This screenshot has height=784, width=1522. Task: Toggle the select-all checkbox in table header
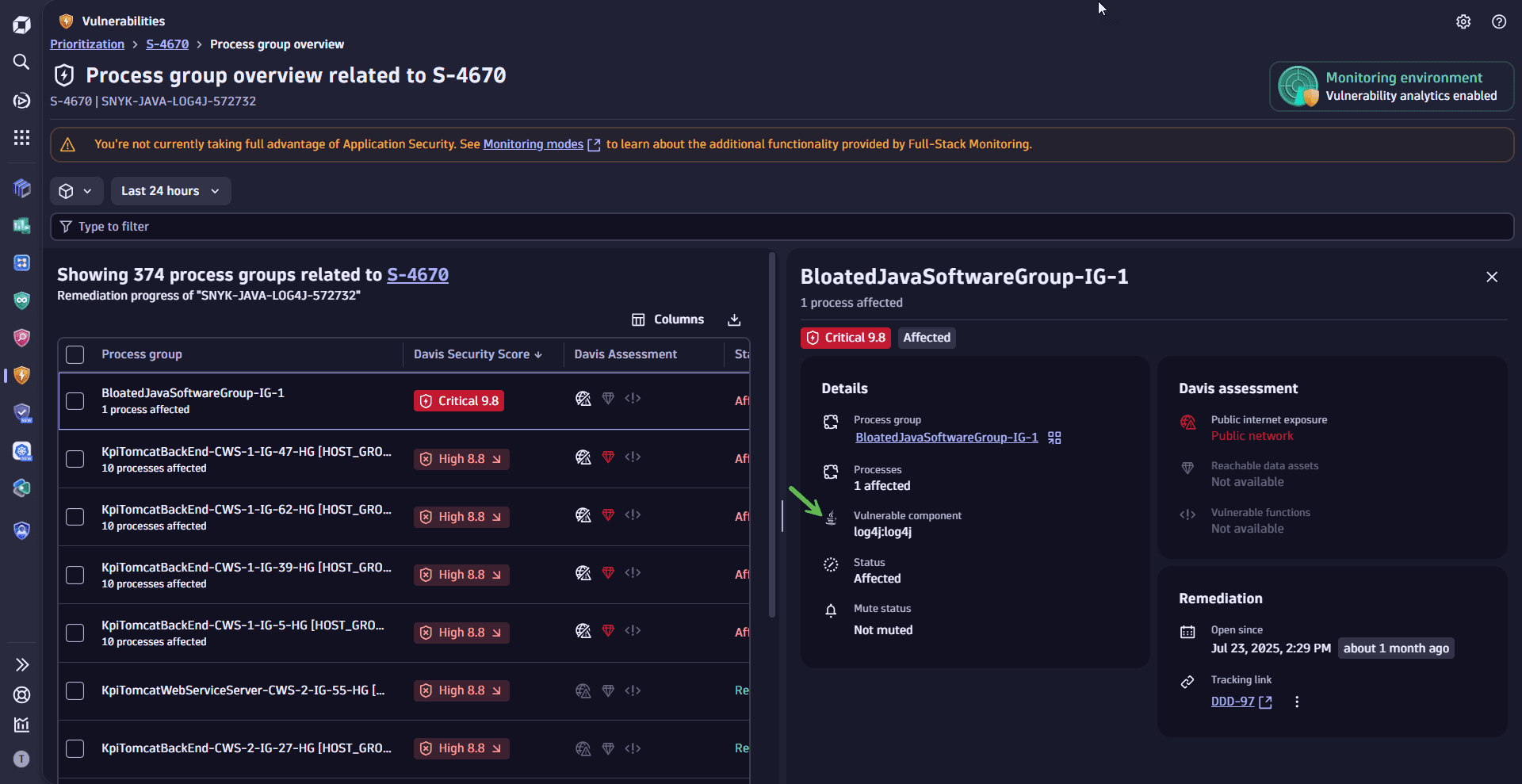point(75,354)
